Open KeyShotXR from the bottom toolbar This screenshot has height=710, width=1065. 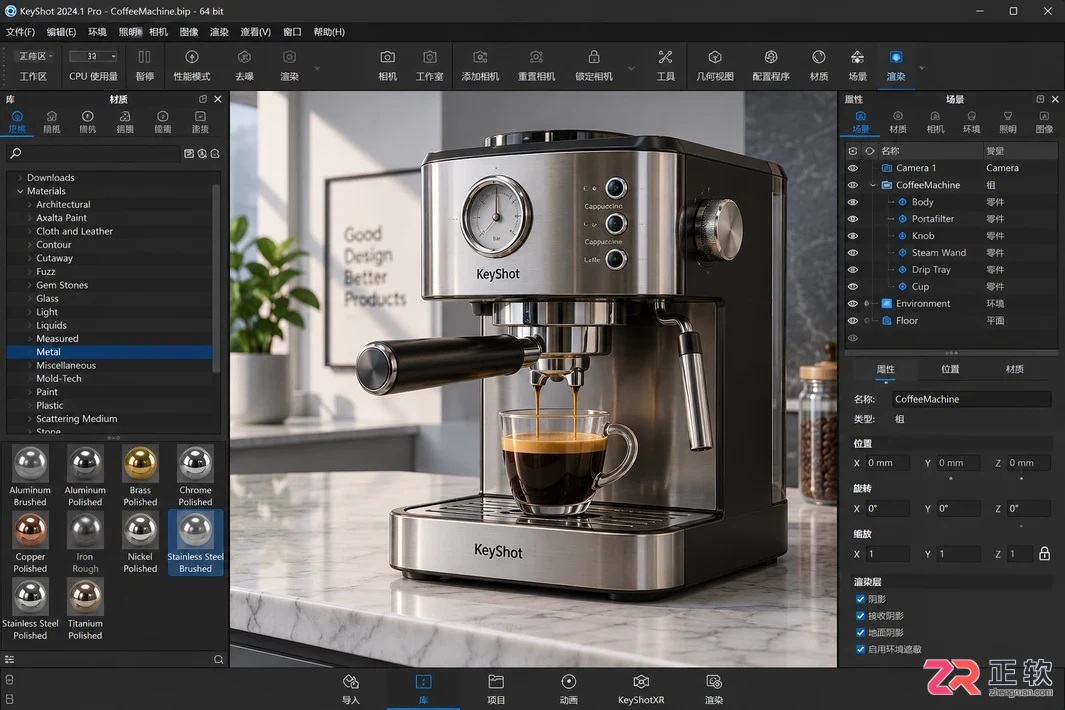point(640,681)
